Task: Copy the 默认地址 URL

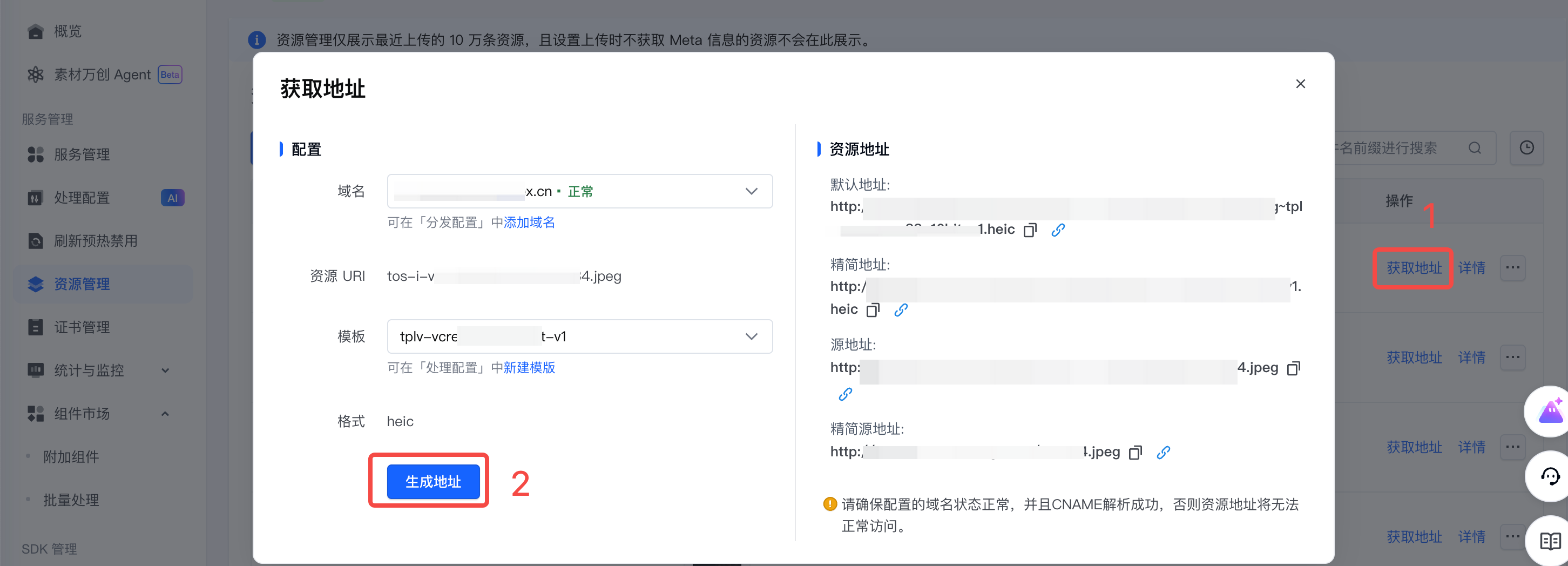Action: pyautogui.click(x=1030, y=230)
